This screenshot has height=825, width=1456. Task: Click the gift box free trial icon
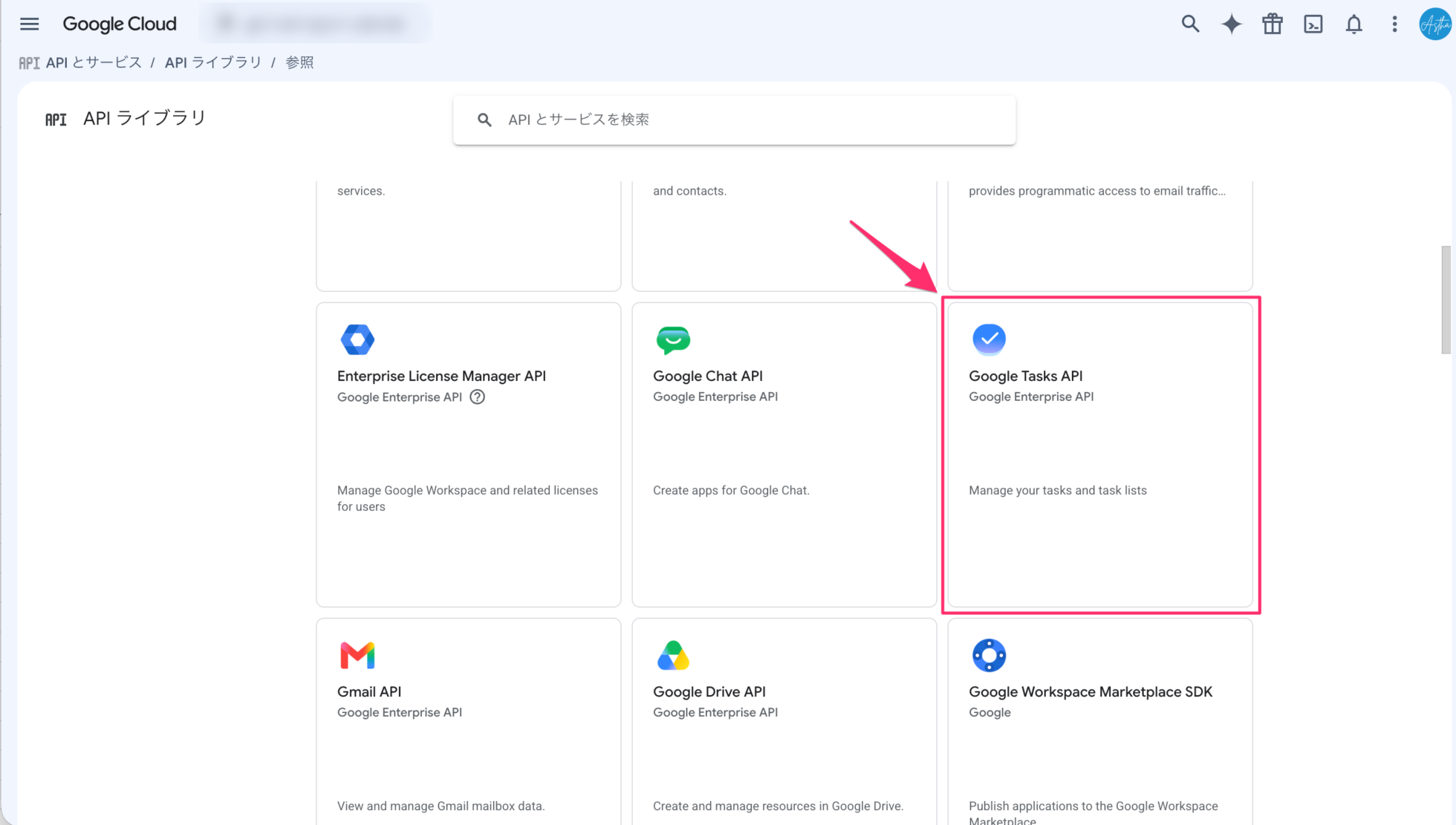coord(1272,24)
